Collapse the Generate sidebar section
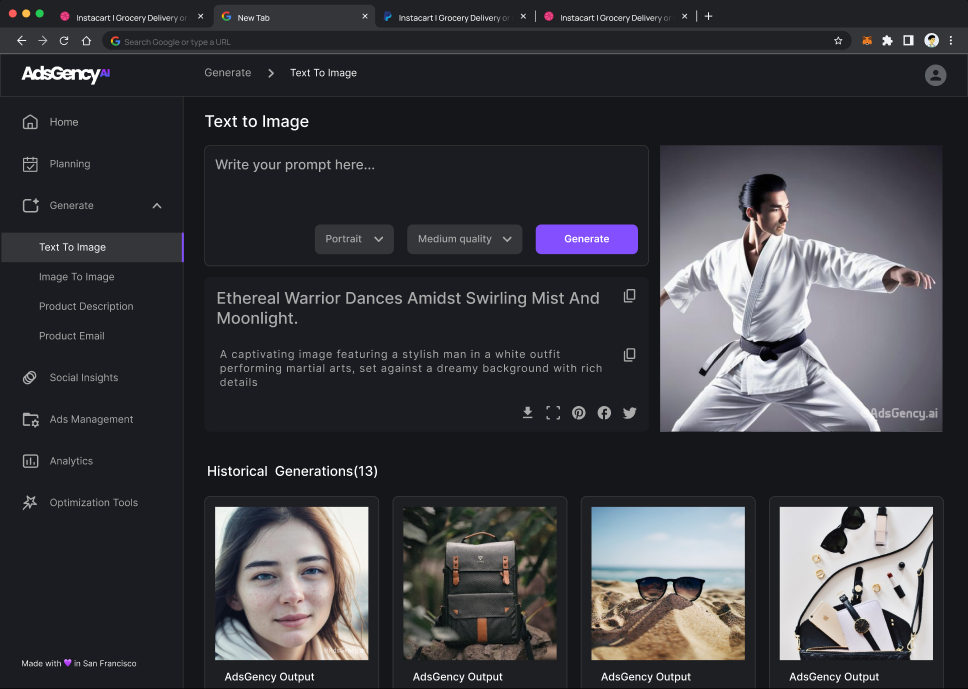The height and width of the screenshot is (689, 968). pyautogui.click(x=157, y=206)
